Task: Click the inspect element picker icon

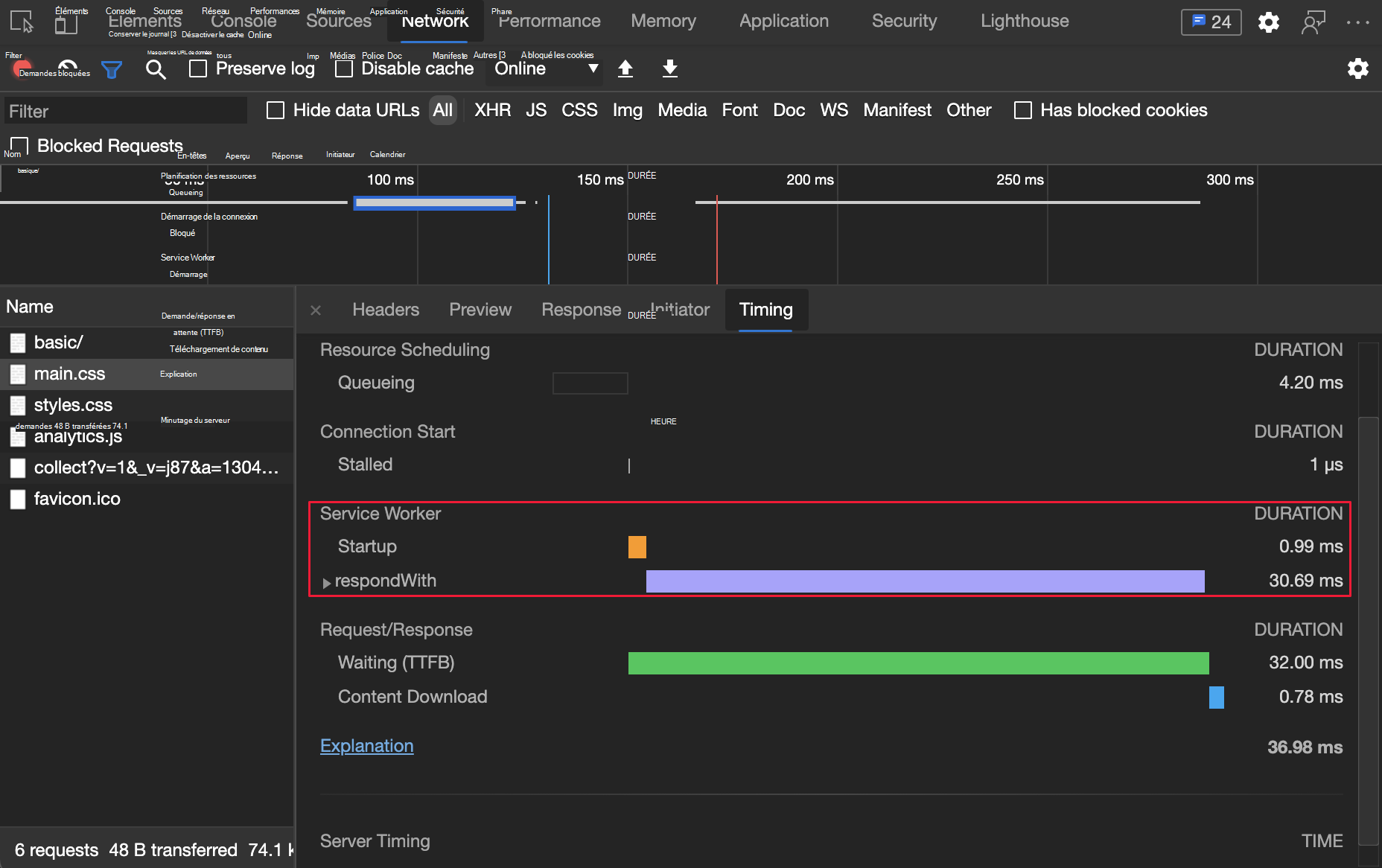Action: pyautogui.click(x=22, y=22)
